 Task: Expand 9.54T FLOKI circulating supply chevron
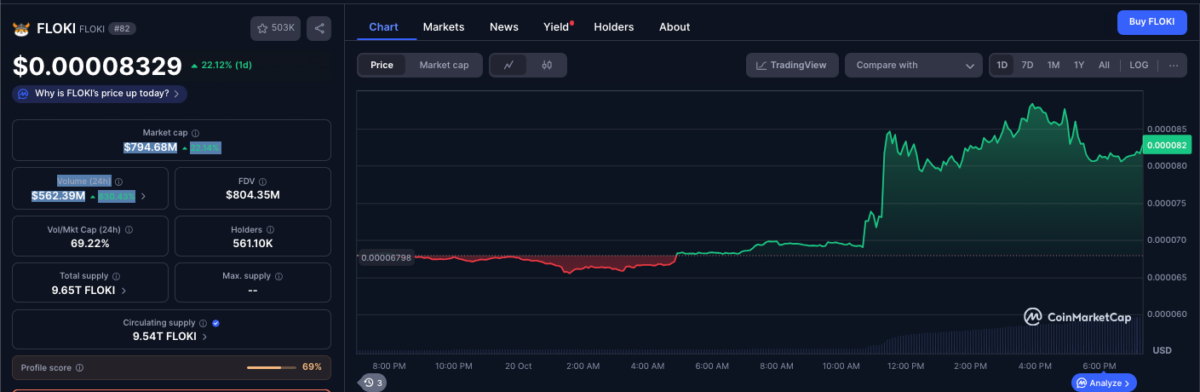[x=204, y=337]
